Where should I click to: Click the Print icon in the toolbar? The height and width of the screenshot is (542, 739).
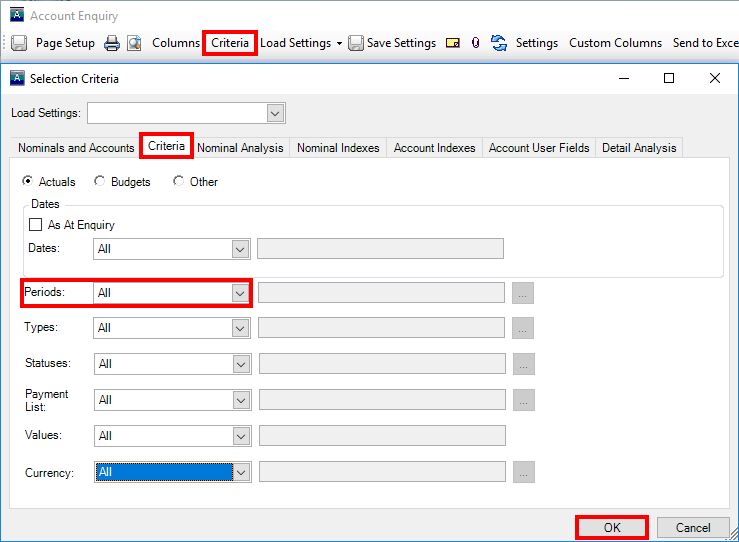click(113, 43)
